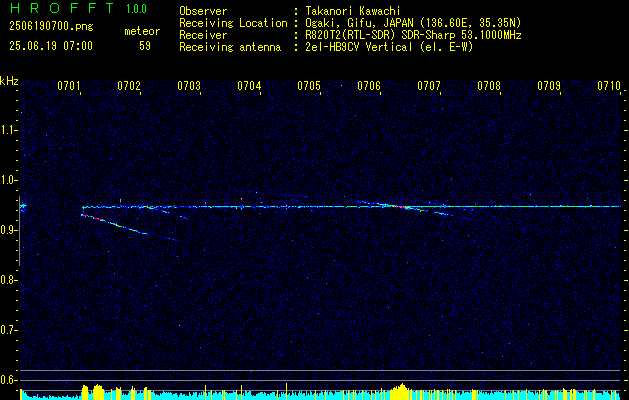Click the meteor count 59
629x400 pixels.
145,46
